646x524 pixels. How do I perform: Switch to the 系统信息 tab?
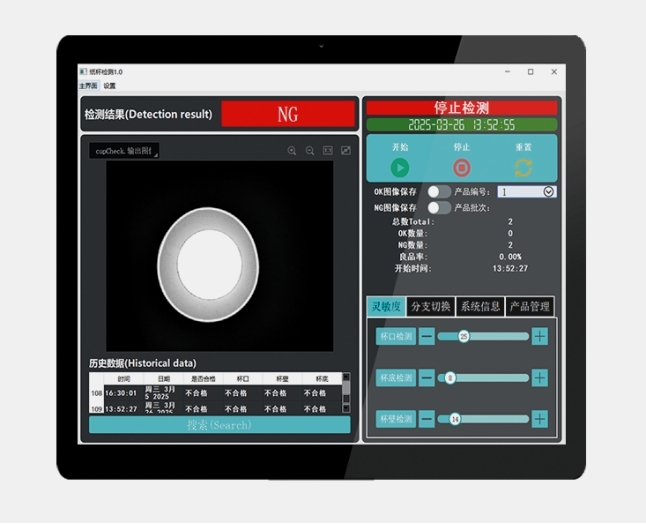[480, 306]
